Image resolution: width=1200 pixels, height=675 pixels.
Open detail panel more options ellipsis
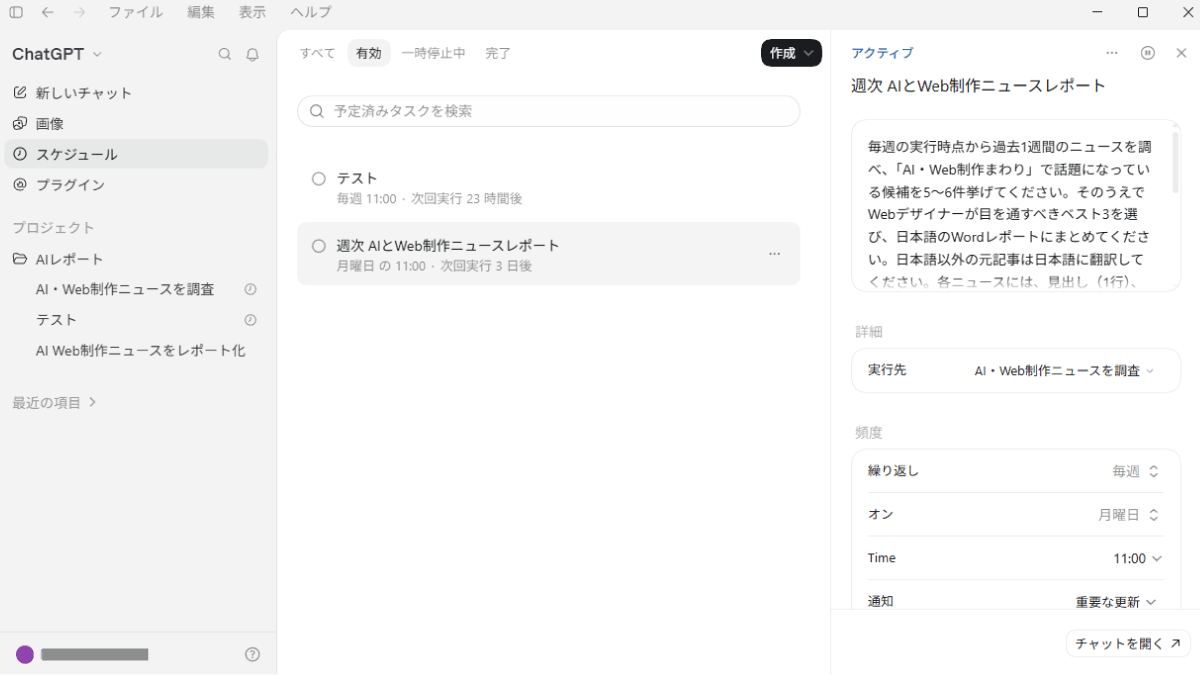point(1112,53)
